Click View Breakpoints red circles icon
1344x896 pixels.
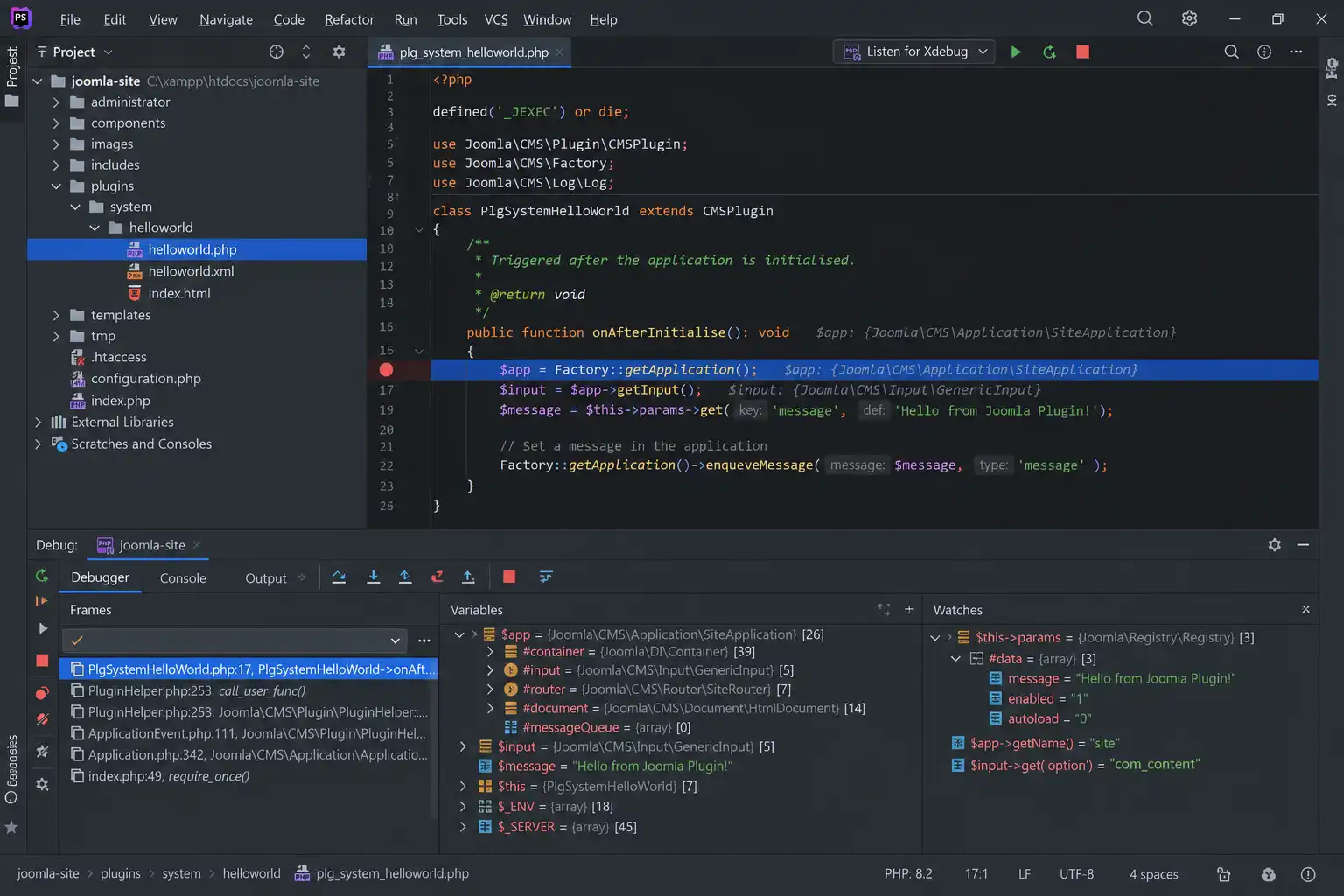click(x=41, y=693)
